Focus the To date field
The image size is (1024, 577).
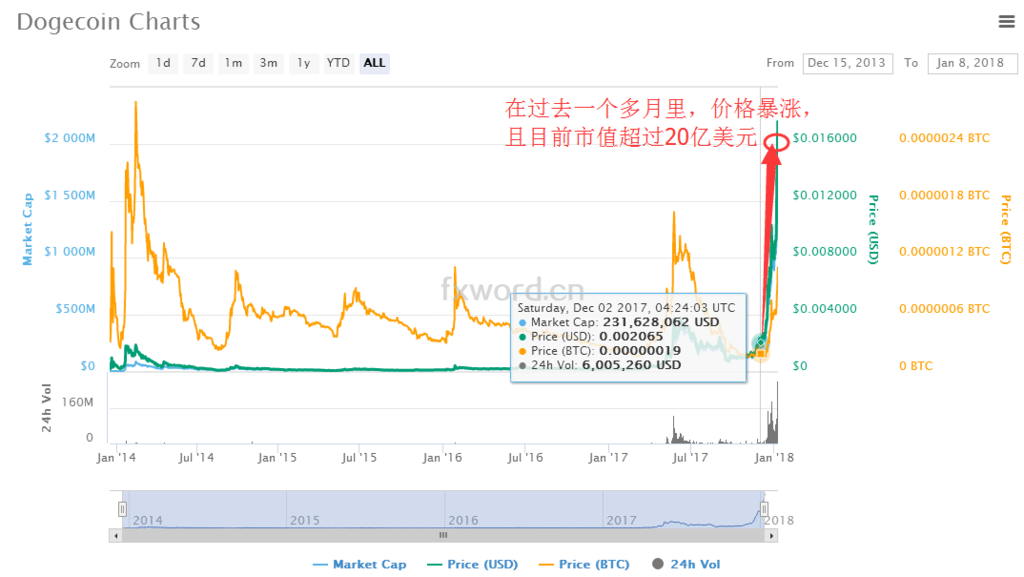(x=972, y=63)
